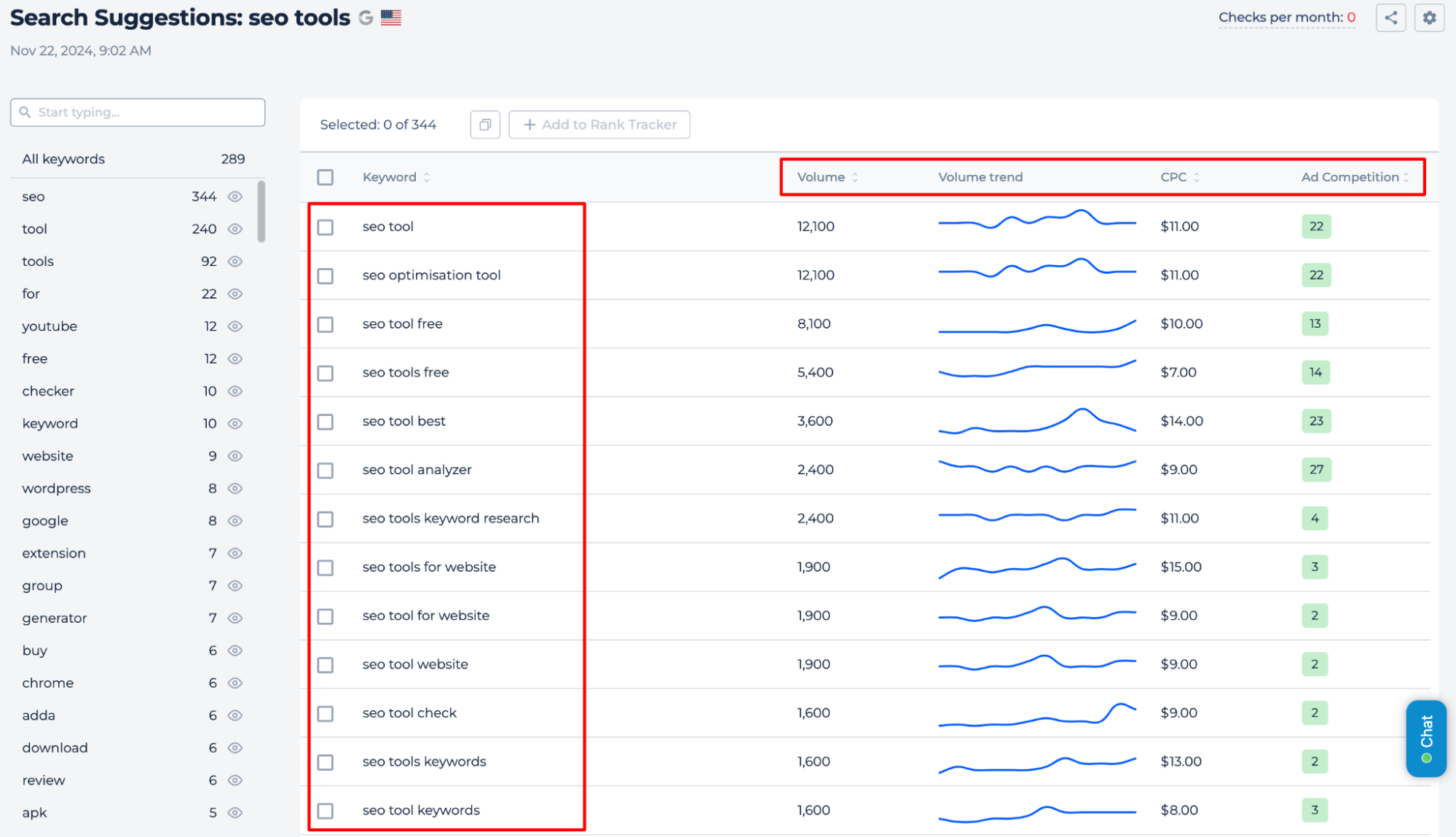Click the Google search engine icon

coord(366,17)
